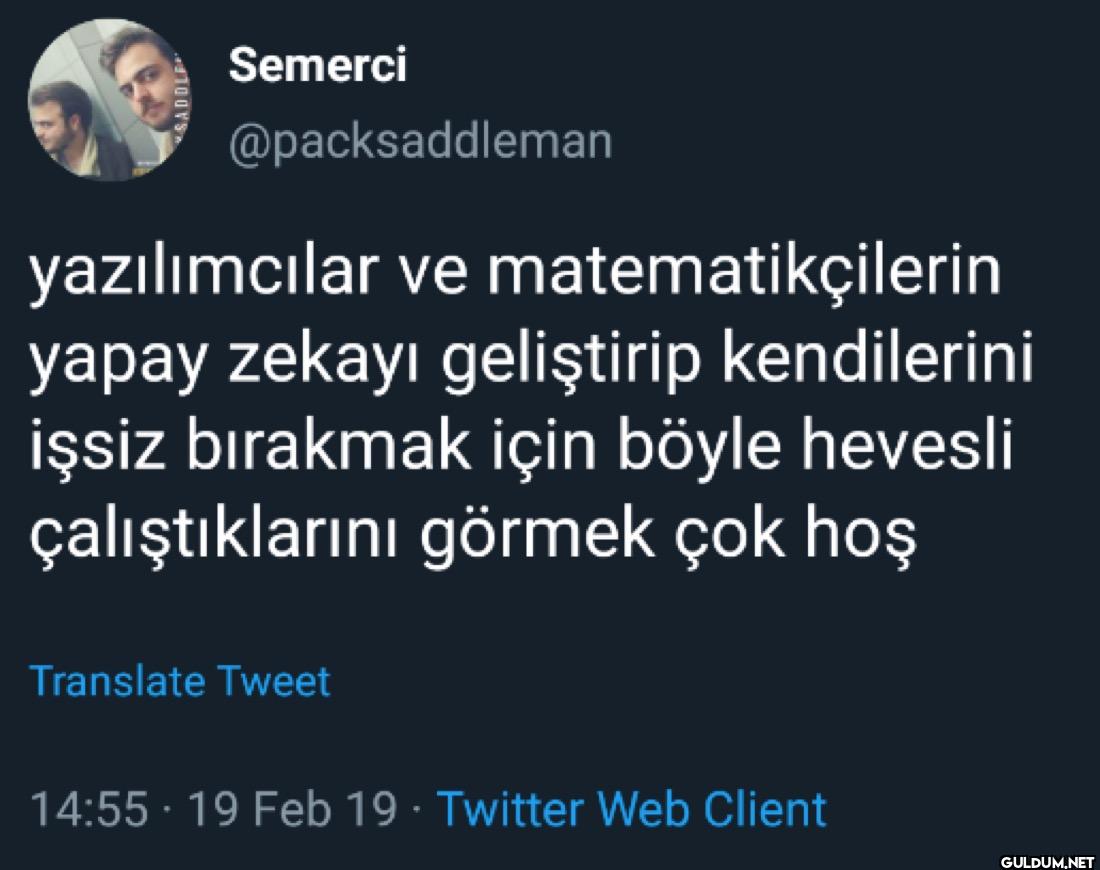Click the display name Semerci
This screenshot has width=1100, height=870.
click(x=317, y=67)
